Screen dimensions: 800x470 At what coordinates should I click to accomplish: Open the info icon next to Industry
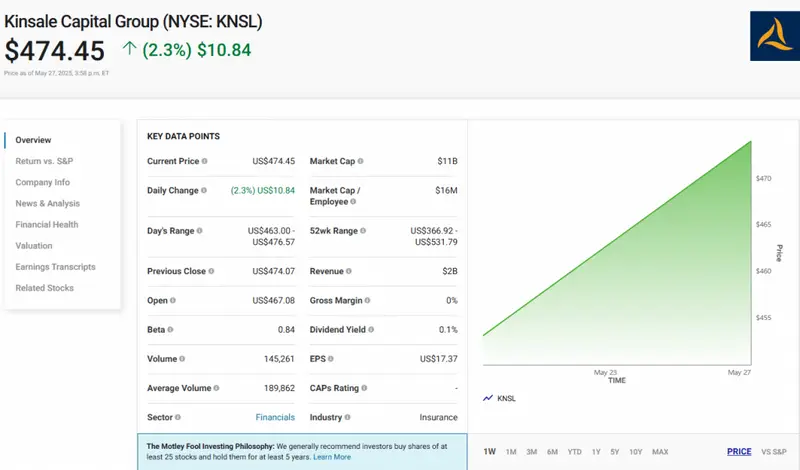point(347,417)
